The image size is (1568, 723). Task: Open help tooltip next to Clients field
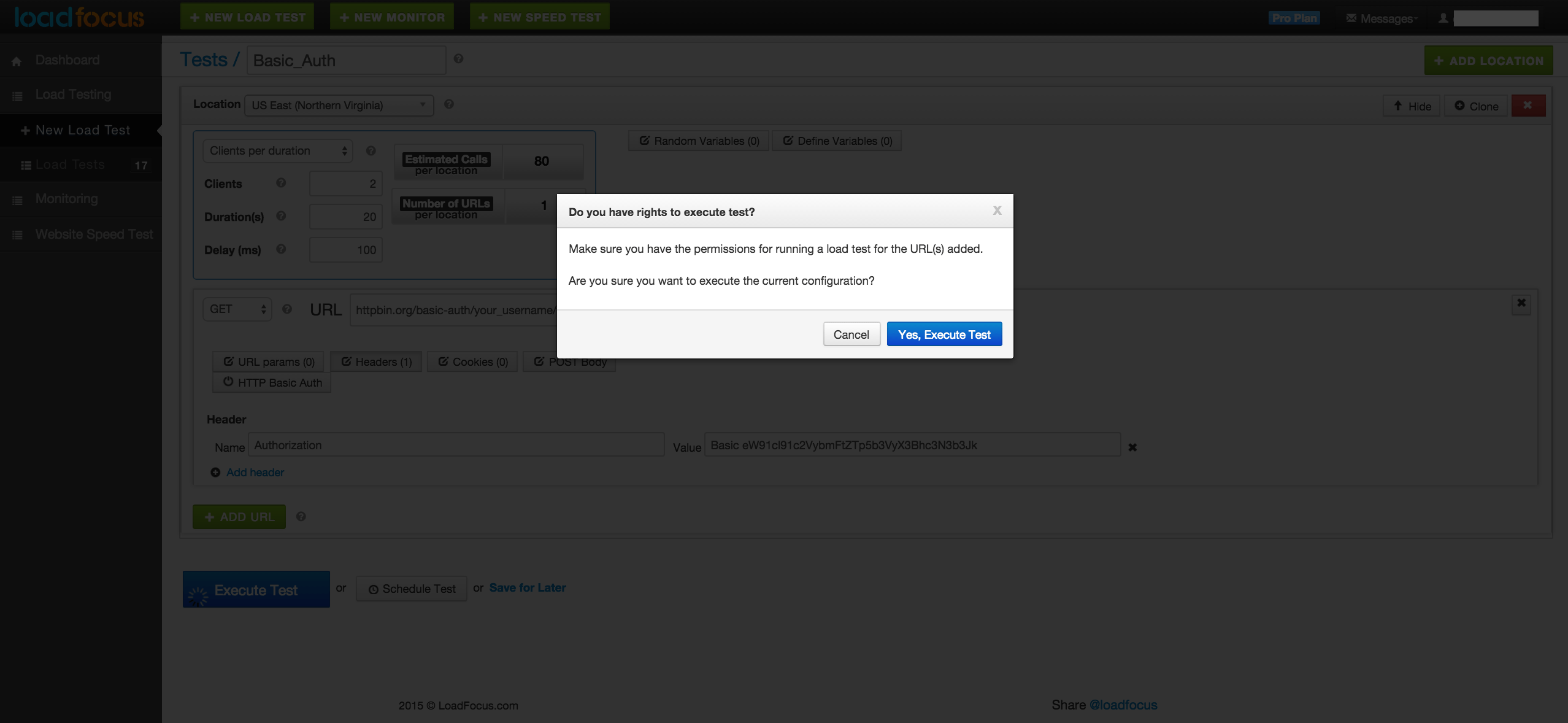click(x=280, y=182)
